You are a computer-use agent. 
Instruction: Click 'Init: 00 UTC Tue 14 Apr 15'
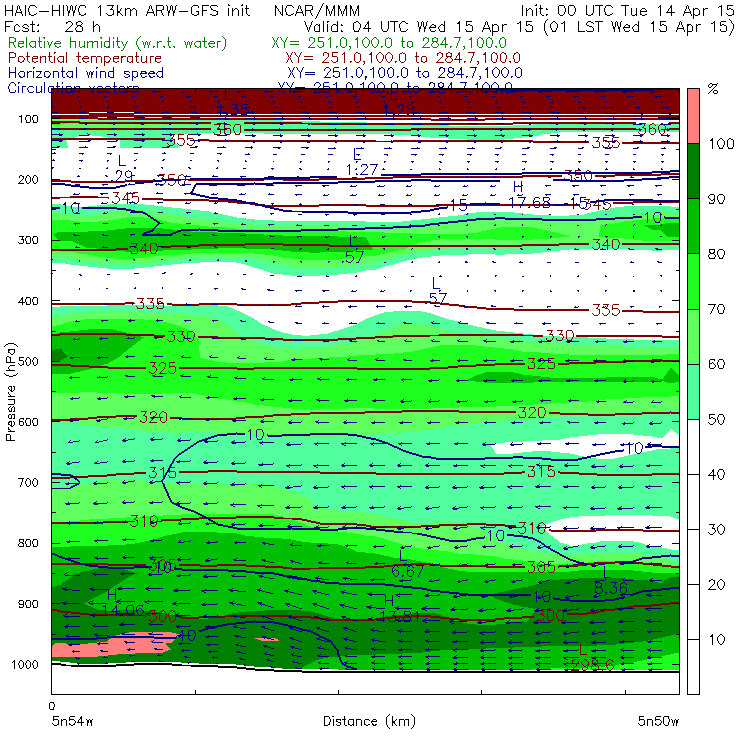(627, 11)
